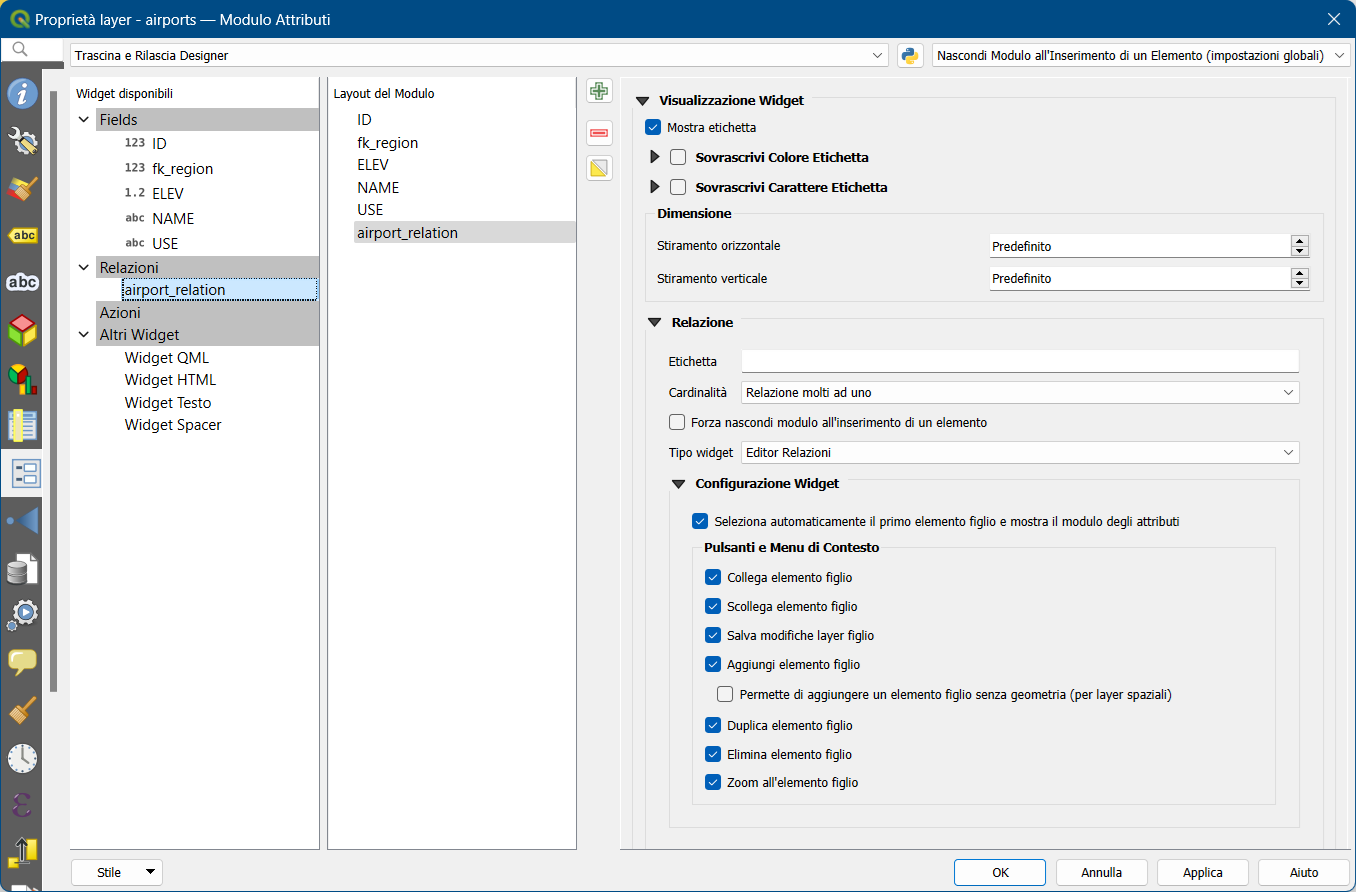This screenshot has width=1356, height=892.
Task: Click the green plus add container icon
Action: coord(599,91)
